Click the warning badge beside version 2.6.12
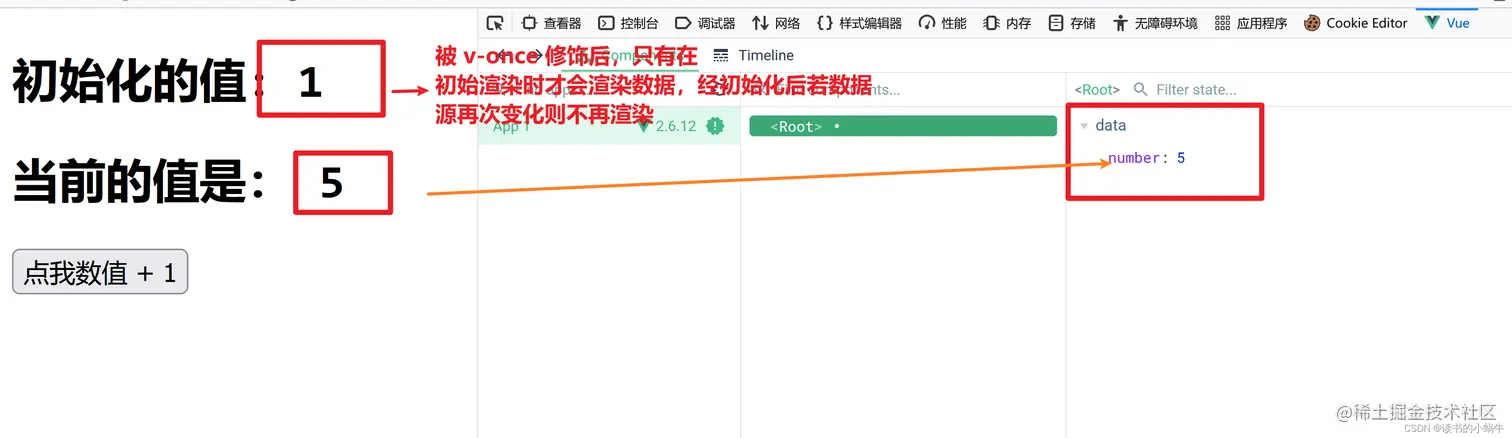The image size is (1512, 438). click(715, 126)
